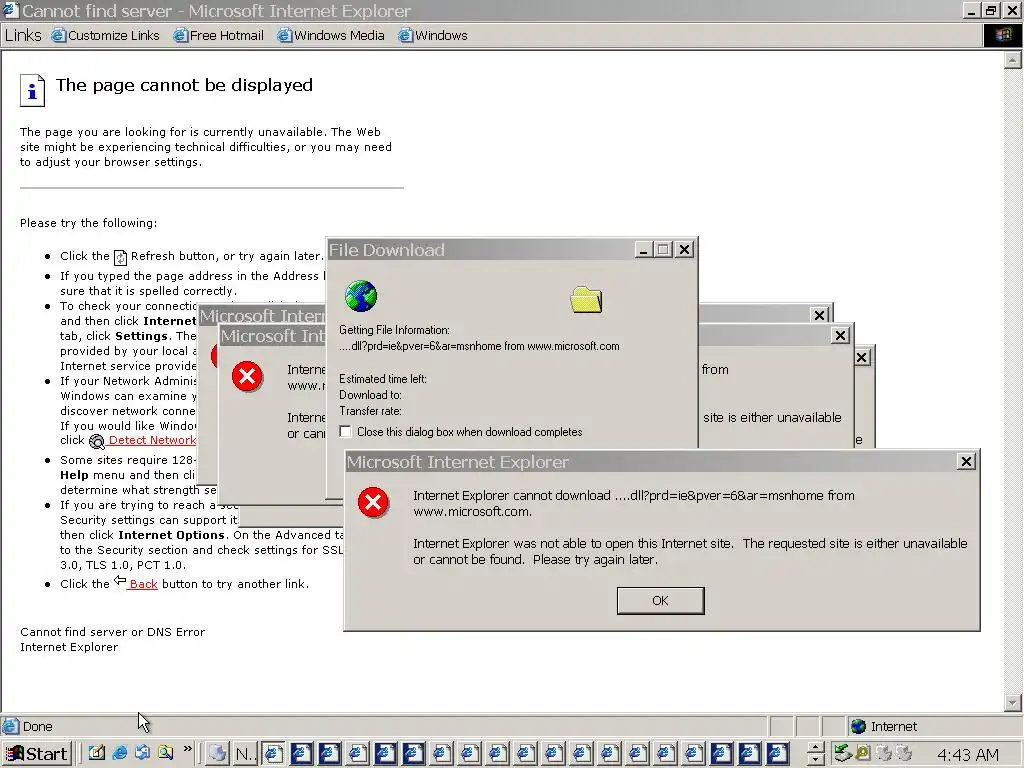1024x768 pixels.
Task: Enable 'Close this dialog box when download completes'
Action: coord(345,432)
